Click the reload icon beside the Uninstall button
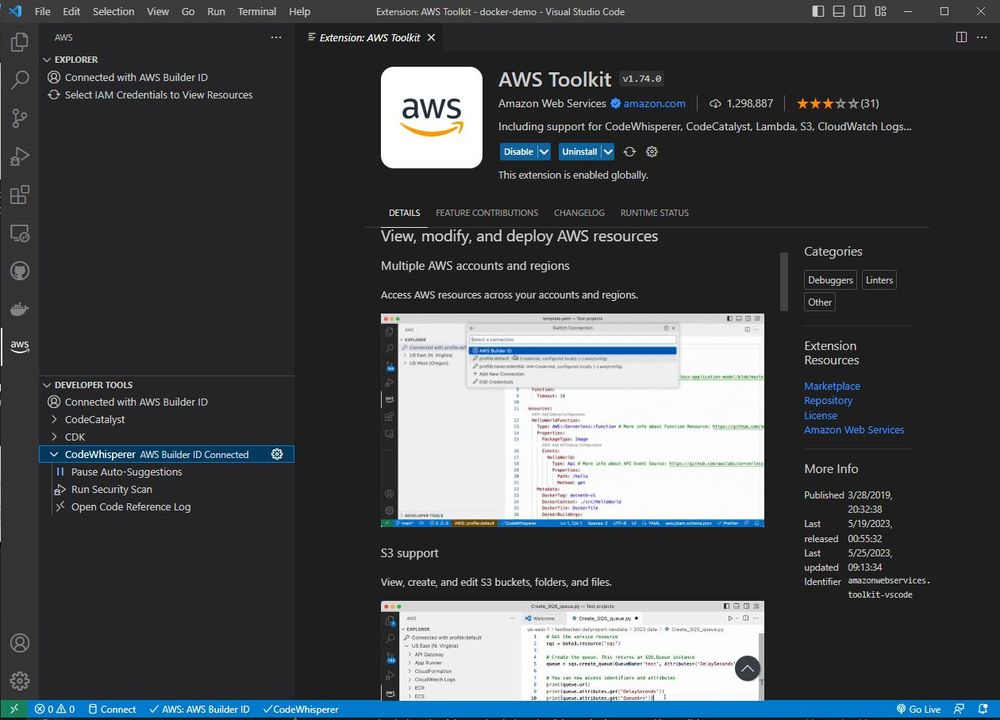This screenshot has width=1000, height=720. point(629,151)
